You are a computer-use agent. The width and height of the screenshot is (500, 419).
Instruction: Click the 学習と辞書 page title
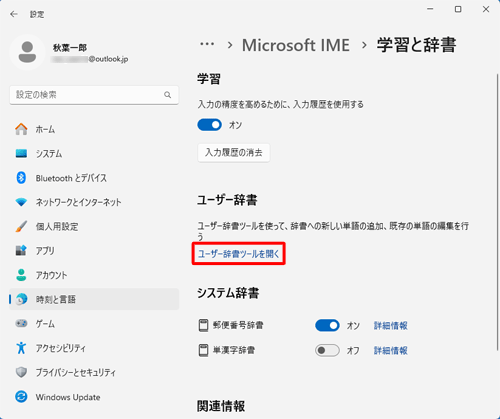tap(416, 45)
